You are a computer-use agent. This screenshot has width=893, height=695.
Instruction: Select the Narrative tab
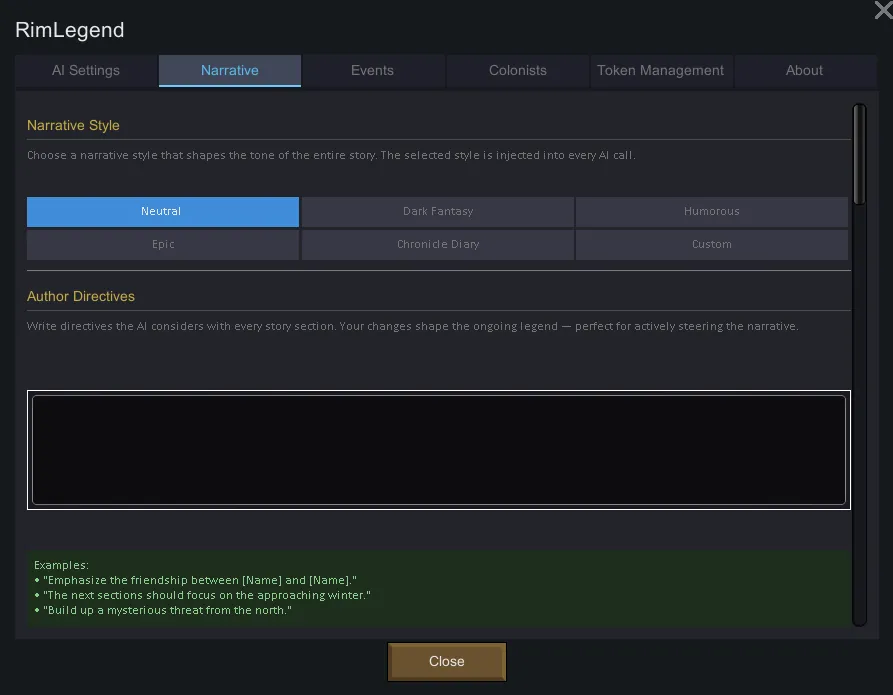[230, 71]
